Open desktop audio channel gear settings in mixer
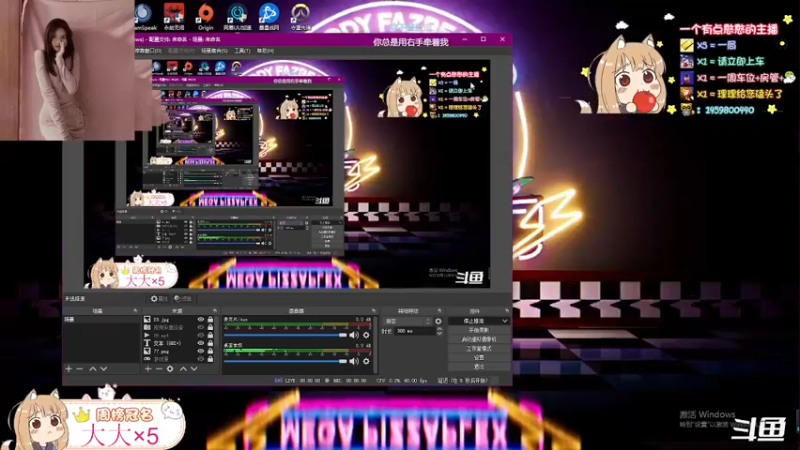The height and width of the screenshot is (450, 800). click(x=366, y=361)
